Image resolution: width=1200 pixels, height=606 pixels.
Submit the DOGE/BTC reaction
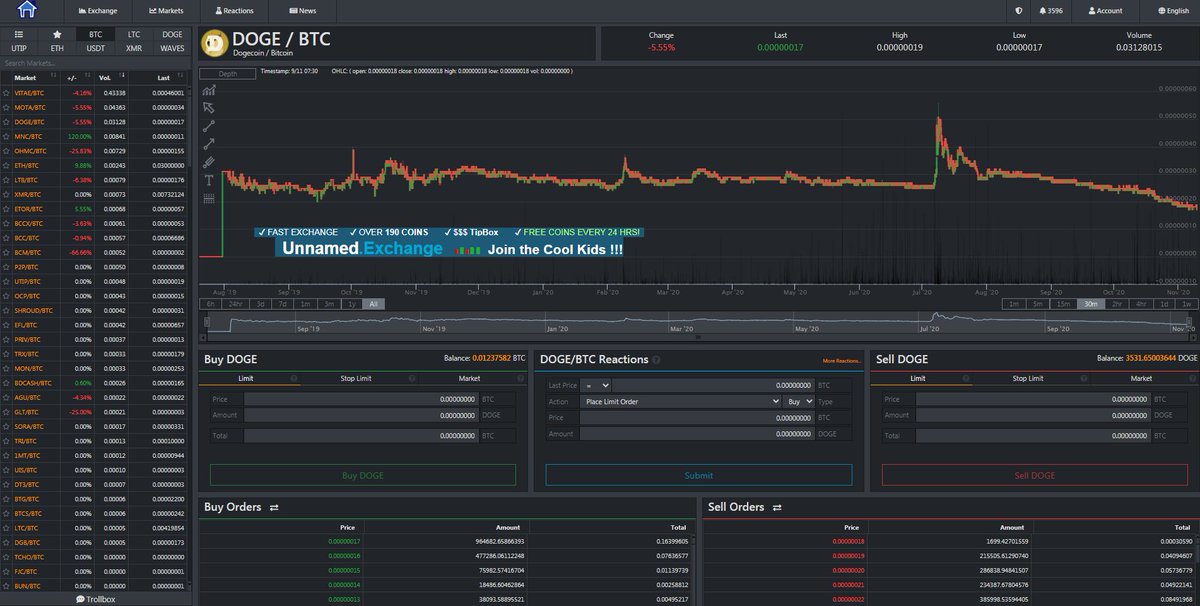tap(699, 475)
